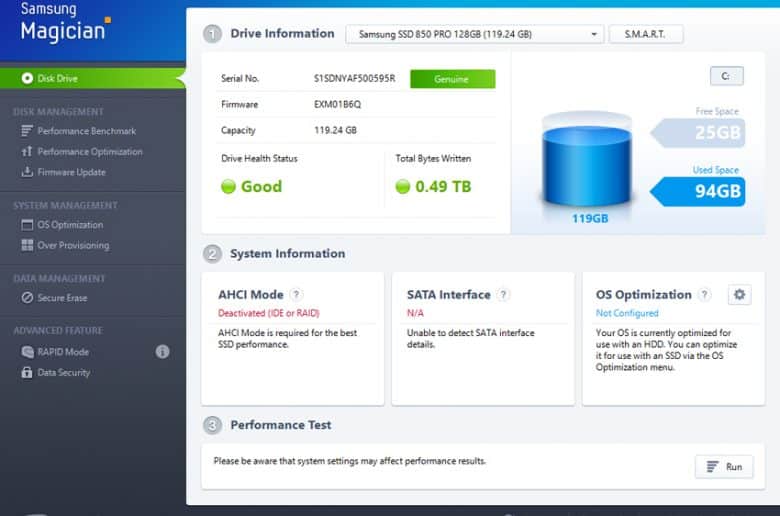Click the 94GB Used Space indicator
This screenshot has height=516, width=780.
[698, 191]
